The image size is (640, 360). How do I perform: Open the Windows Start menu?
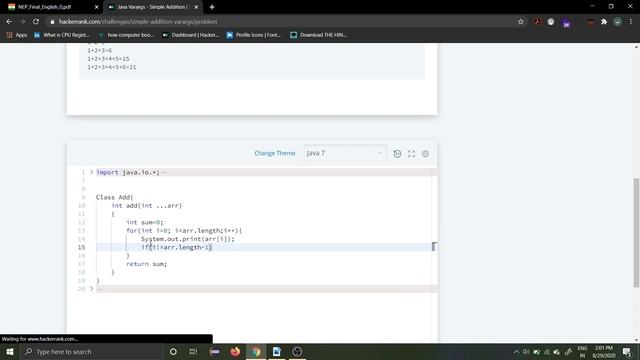[10, 351]
